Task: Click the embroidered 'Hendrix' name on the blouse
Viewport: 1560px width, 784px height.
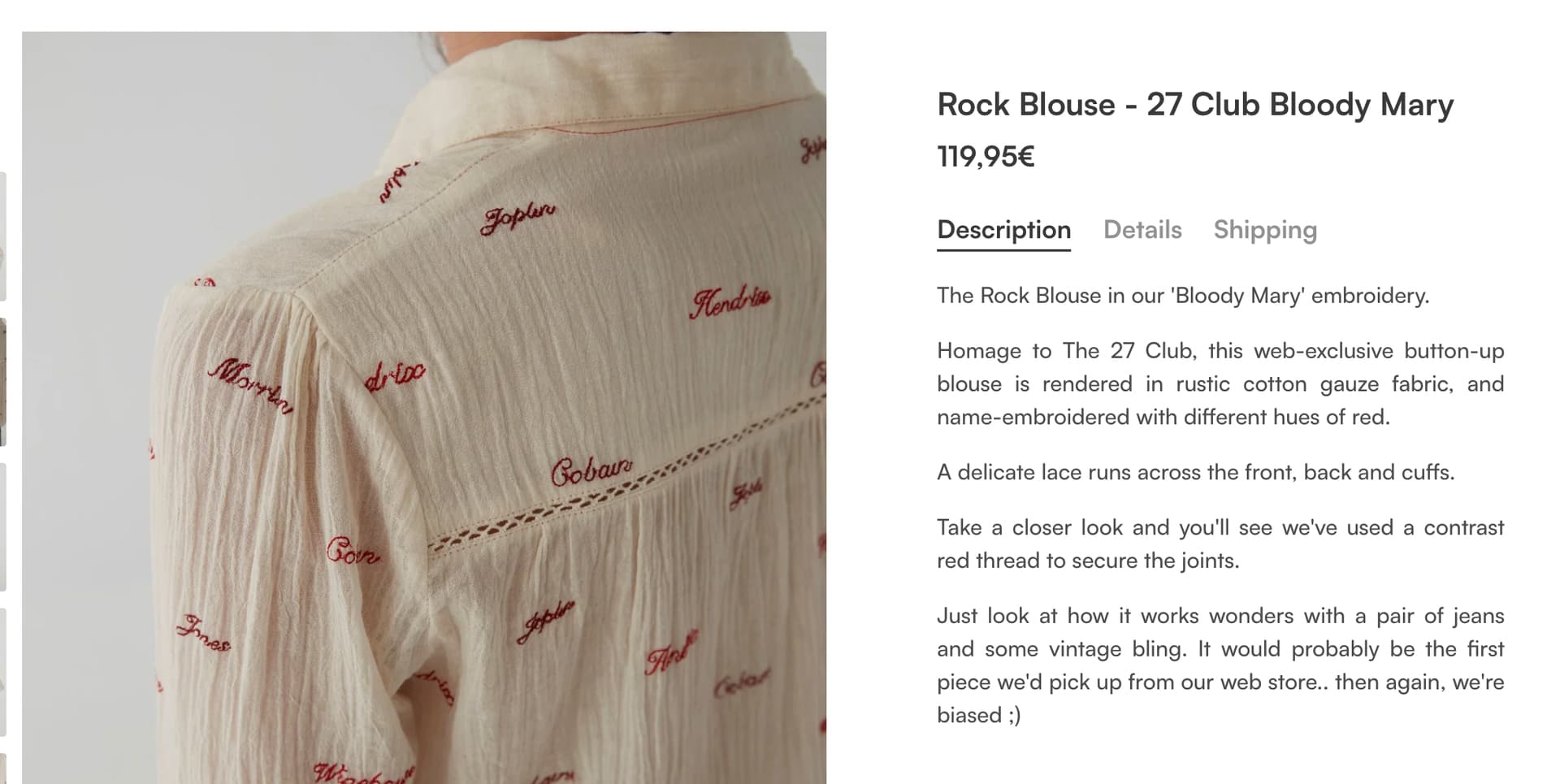Action: pos(730,301)
